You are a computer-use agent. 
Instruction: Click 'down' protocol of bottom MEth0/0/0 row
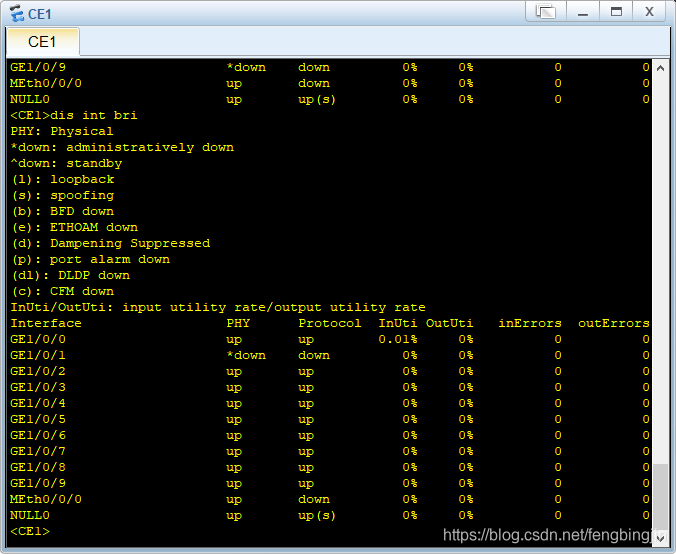click(314, 499)
